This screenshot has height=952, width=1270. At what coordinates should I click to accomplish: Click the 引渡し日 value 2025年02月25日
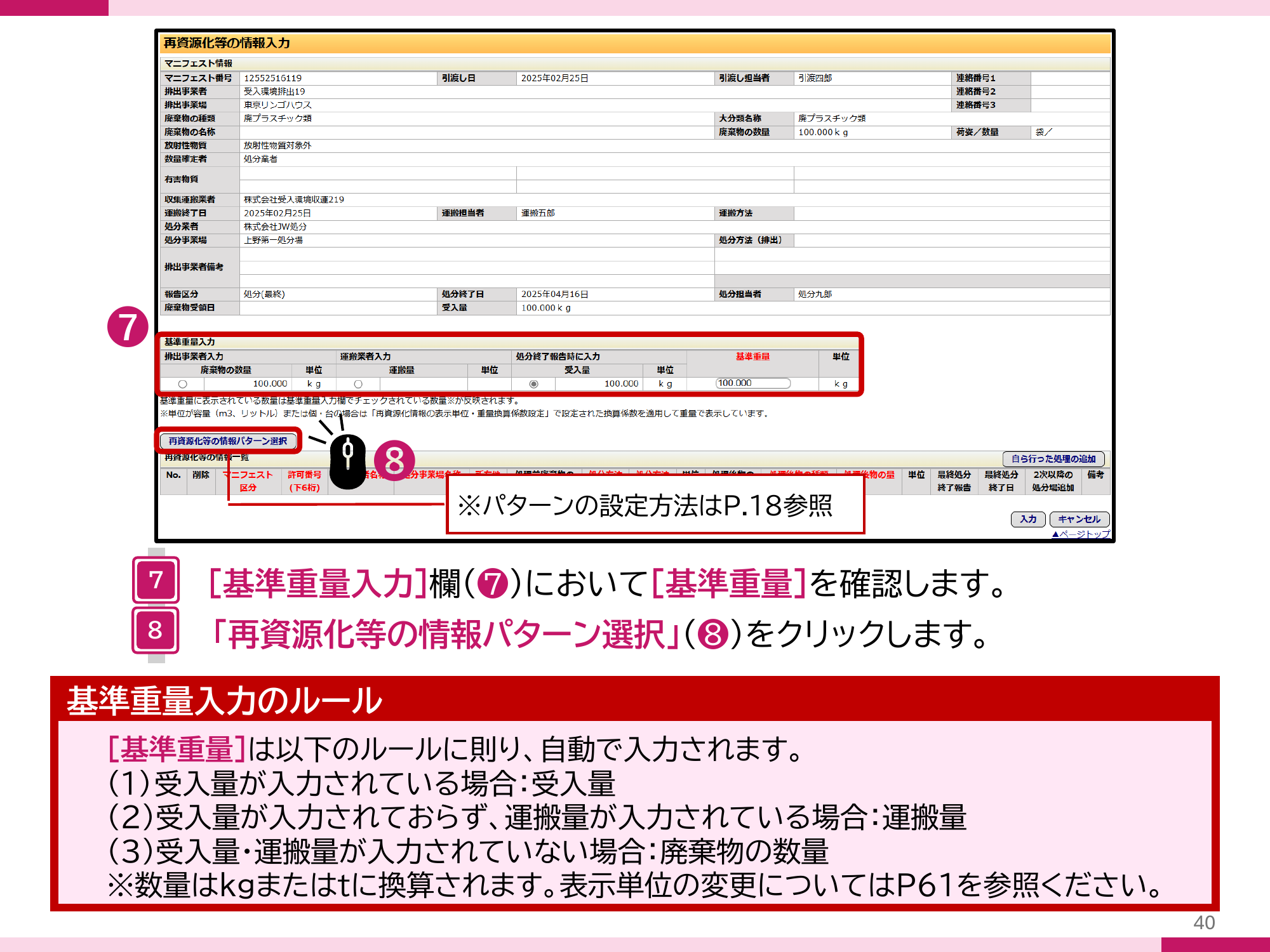click(x=555, y=78)
